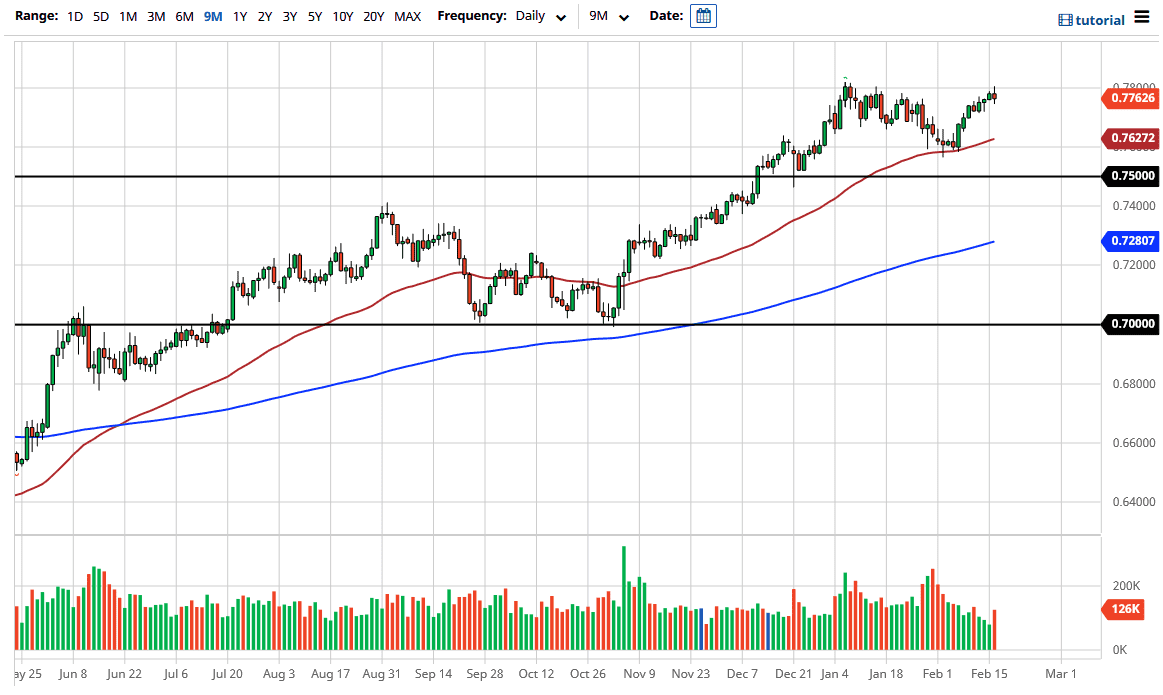Open the chevron next to Daily frequency
Viewport: 1163px width, 695px height.
[560, 17]
